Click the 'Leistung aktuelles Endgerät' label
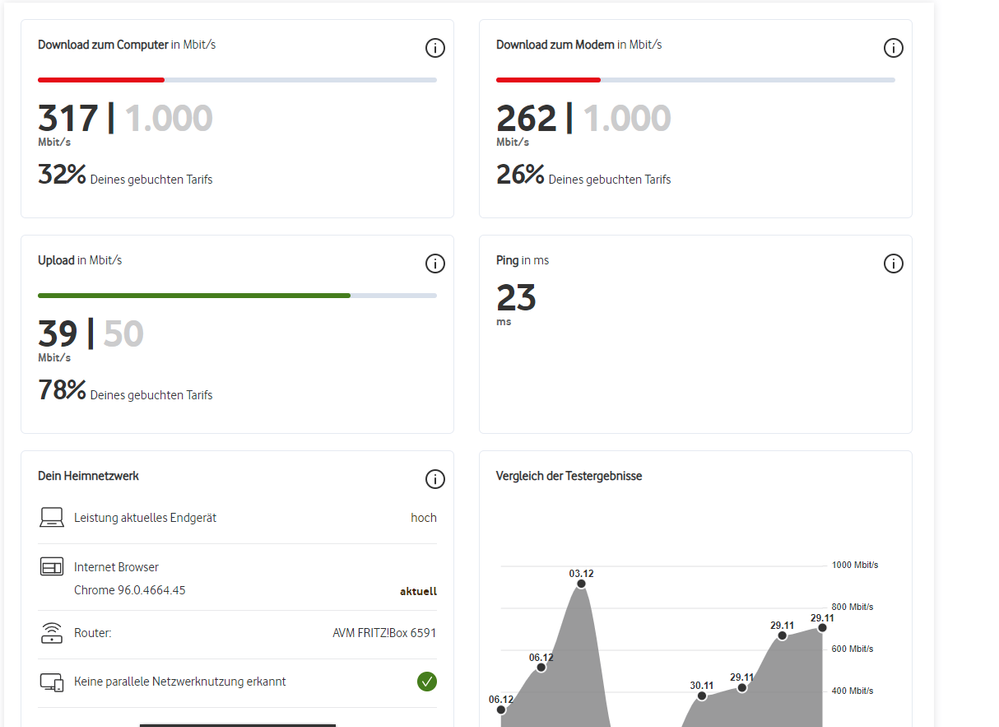The image size is (999, 727). pos(145,518)
